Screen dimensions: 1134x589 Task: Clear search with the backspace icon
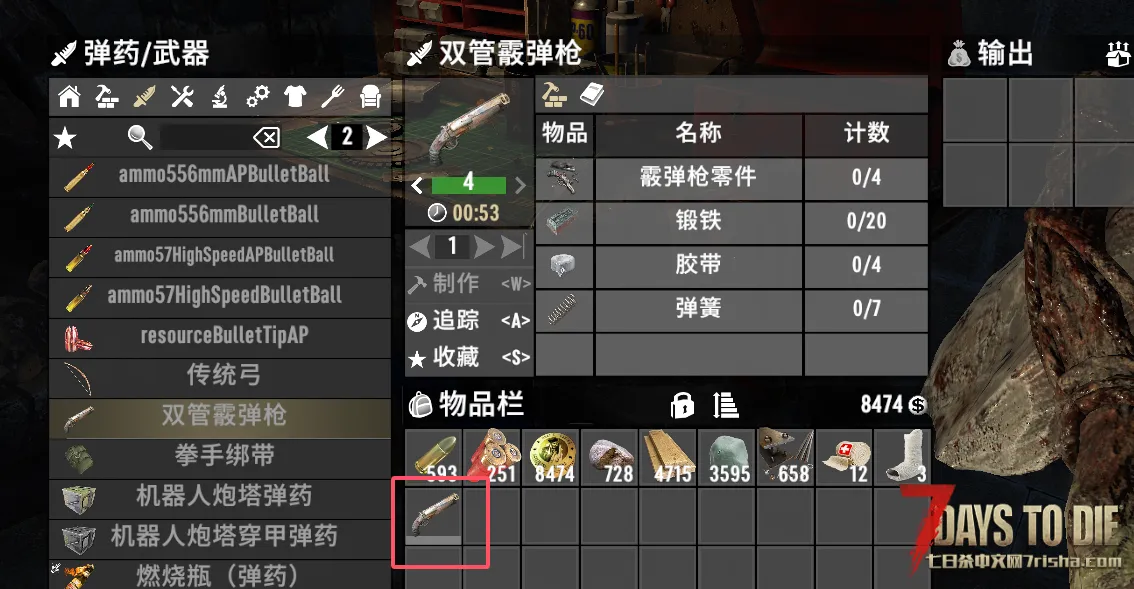coord(267,137)
